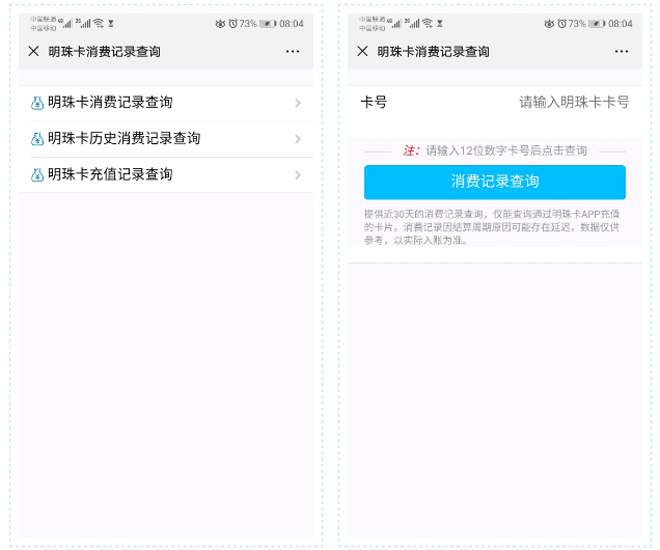Open the more options menu above the query list

tap(292, 52)
